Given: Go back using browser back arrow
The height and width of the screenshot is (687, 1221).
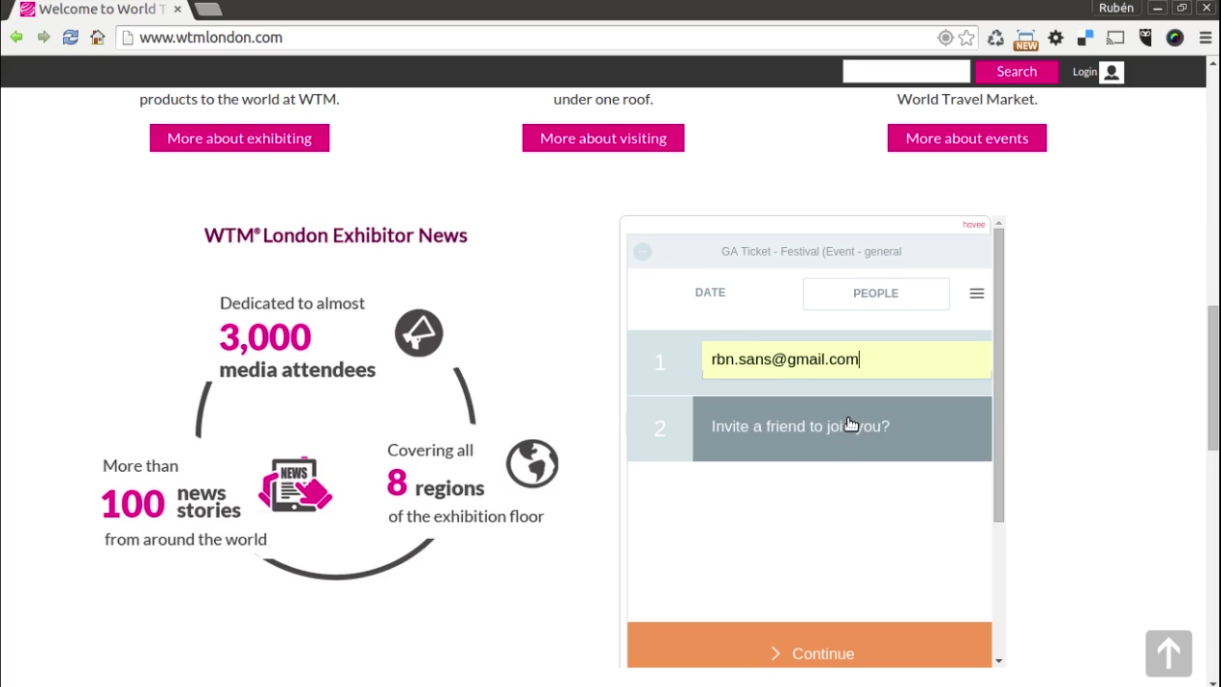Looking at the screenshot, I should click(17, 38).
